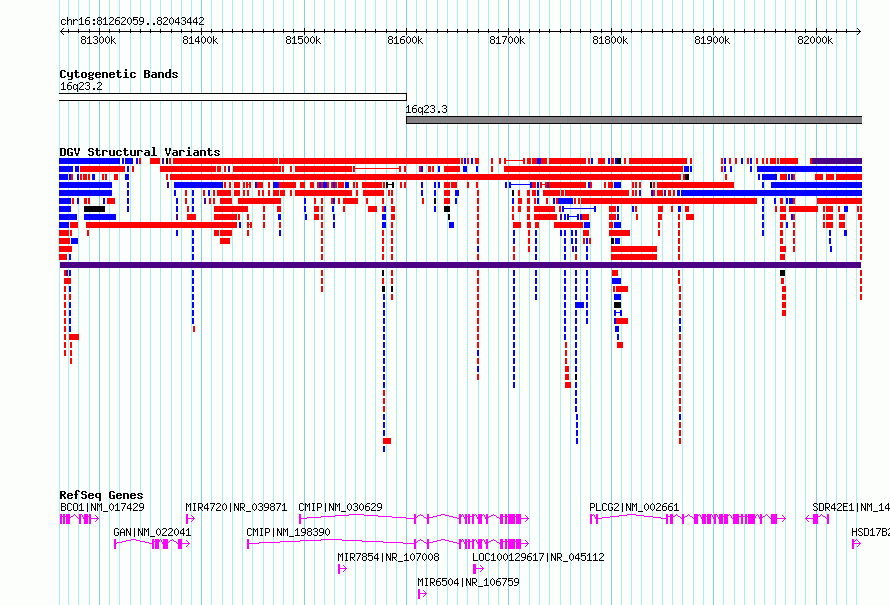Click the SDR42E1 gene label
The height and width of the screenshot is (605, 890).
point(851,507)
